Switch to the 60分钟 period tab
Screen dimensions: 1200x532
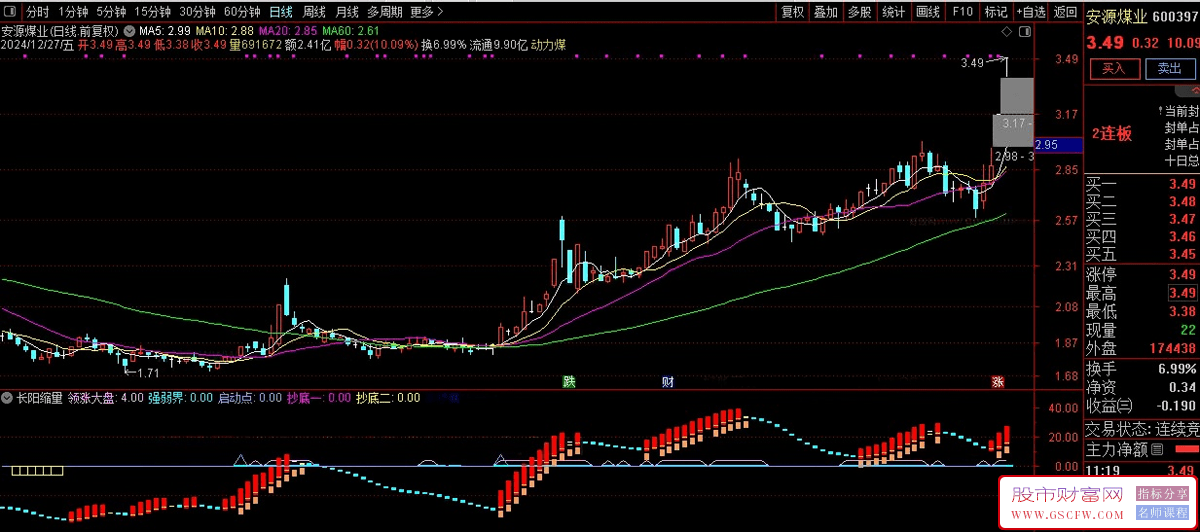click(242, 12)
